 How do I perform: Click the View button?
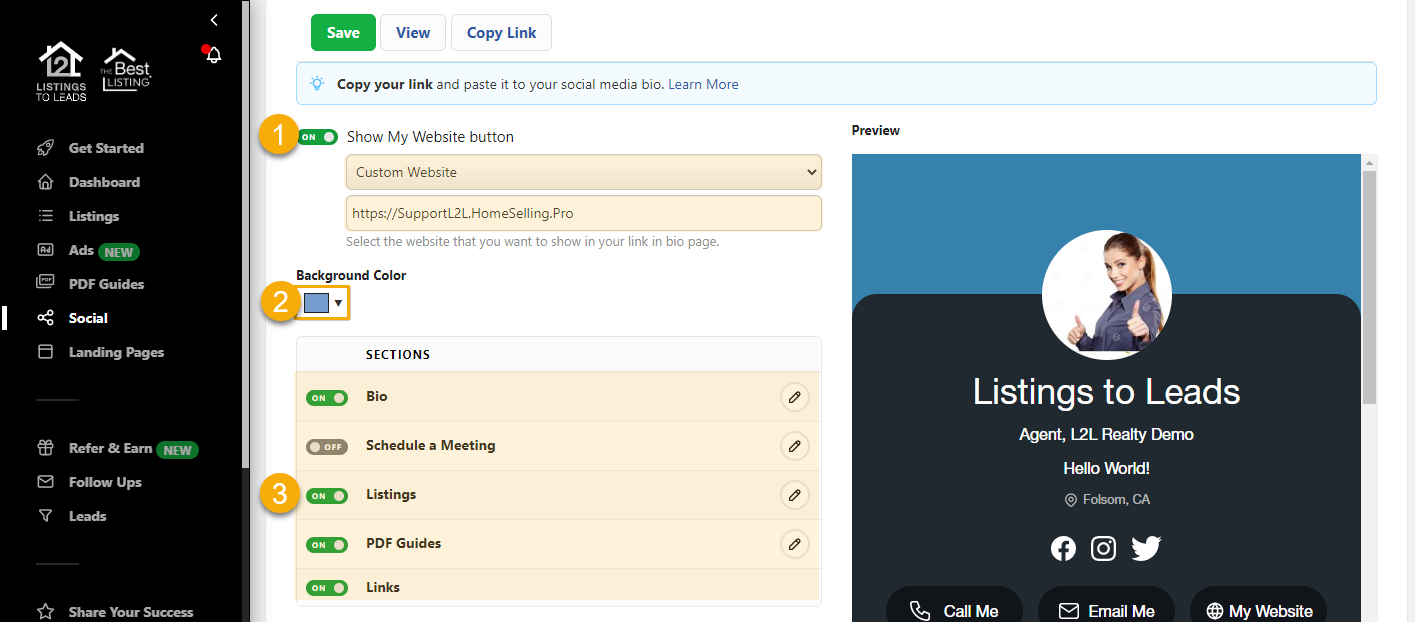click(x=413, y=32)
